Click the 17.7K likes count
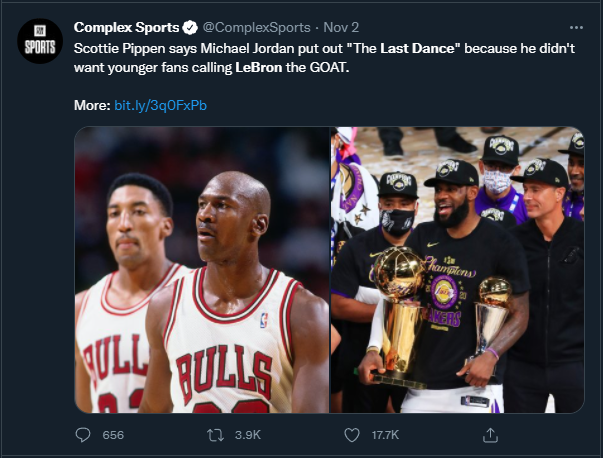This screenshot has height=458, width=603. (384, 435)
